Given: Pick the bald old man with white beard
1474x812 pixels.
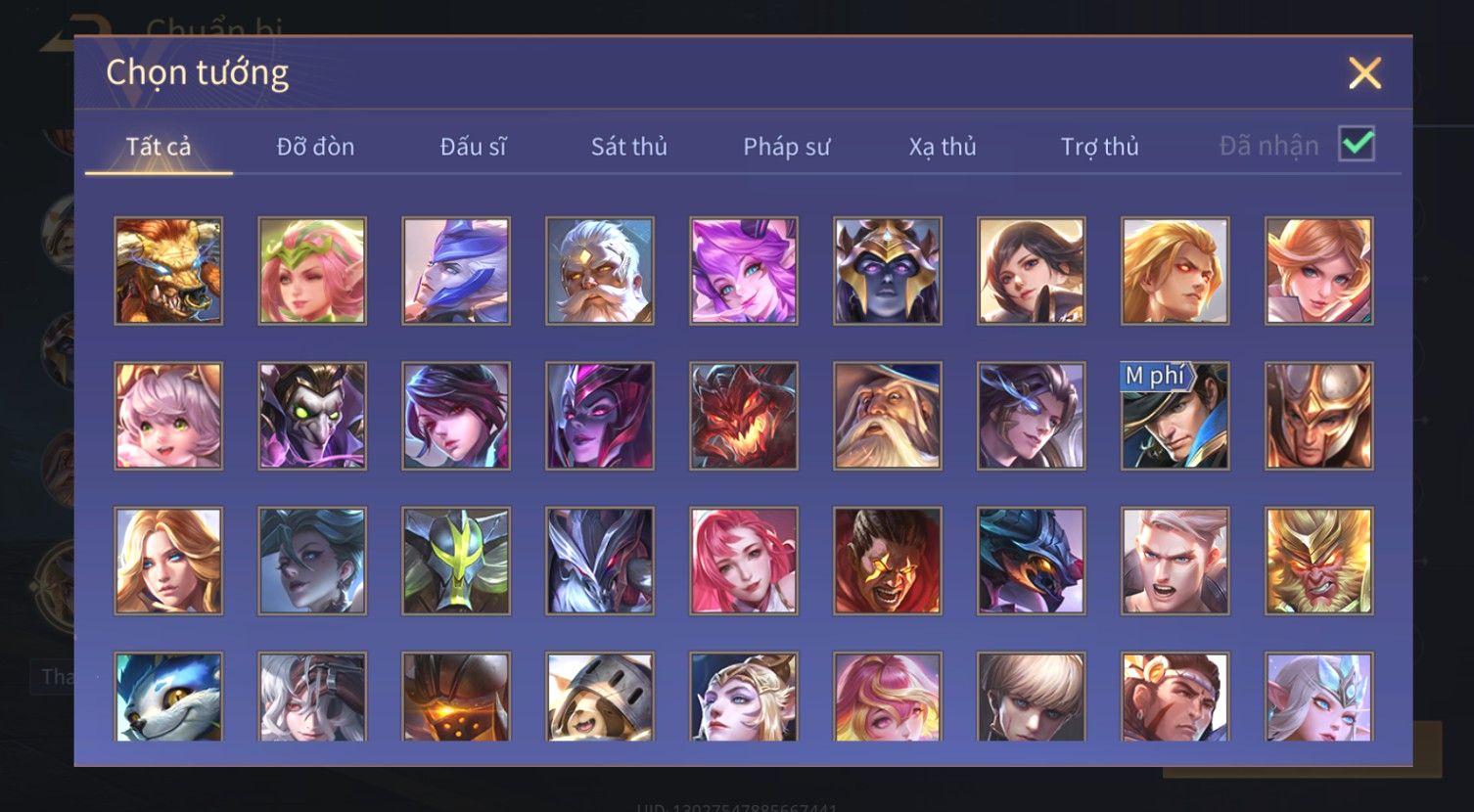Looking at the screenshot, I should 600,271.
